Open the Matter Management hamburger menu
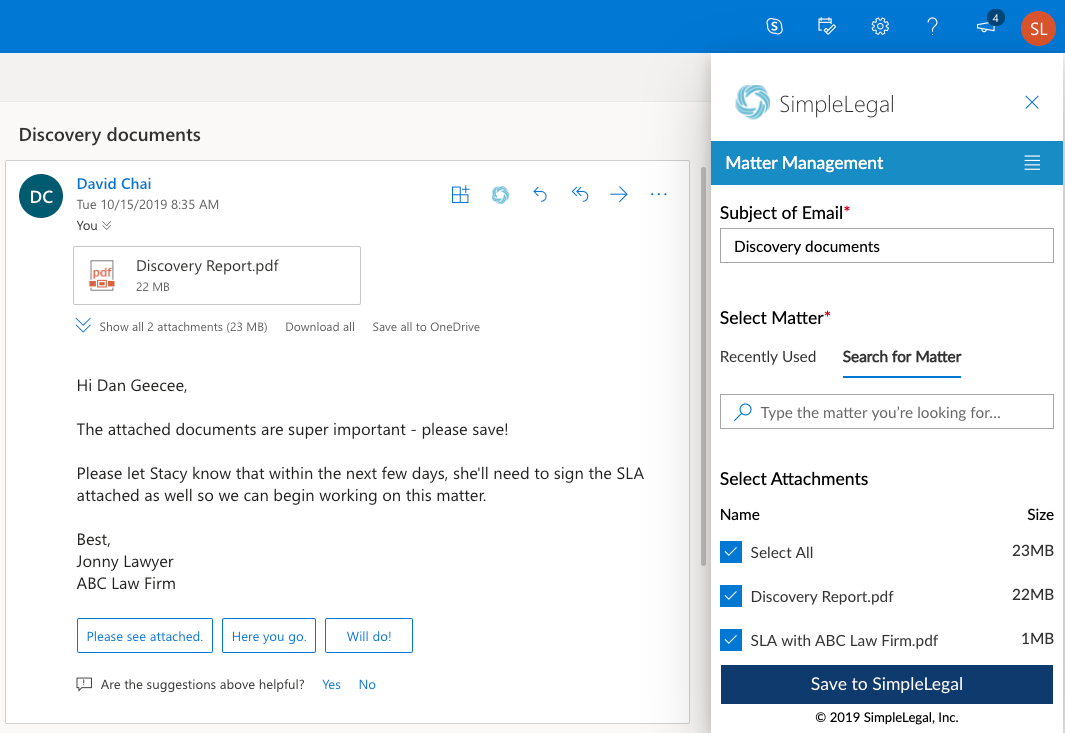This screenshot has height=733, width=1065. [x=1032, y=163]
